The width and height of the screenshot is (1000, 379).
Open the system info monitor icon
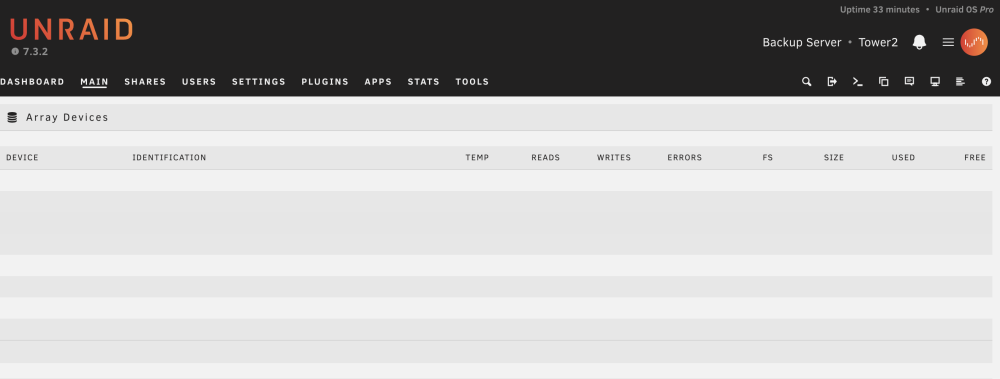point(935,82)
